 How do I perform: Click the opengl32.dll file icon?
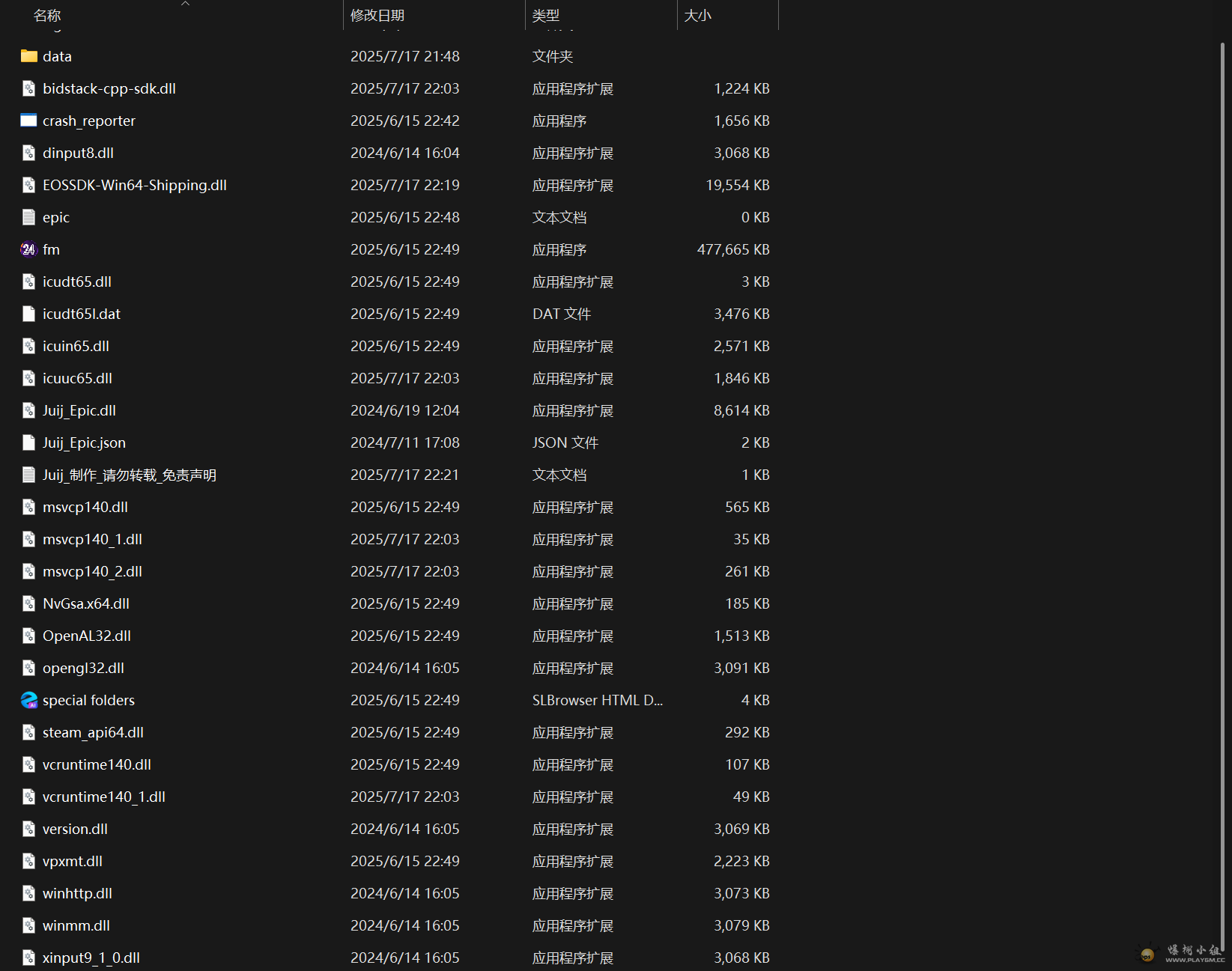(29, 668)
